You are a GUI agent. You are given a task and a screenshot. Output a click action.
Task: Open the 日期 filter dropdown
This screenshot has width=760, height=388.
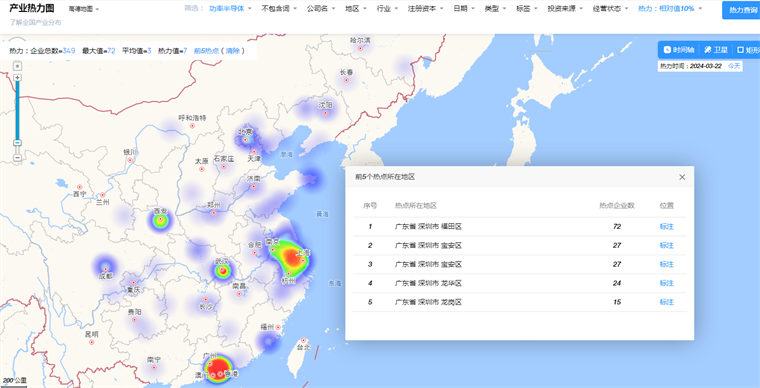tap(464, 9)
